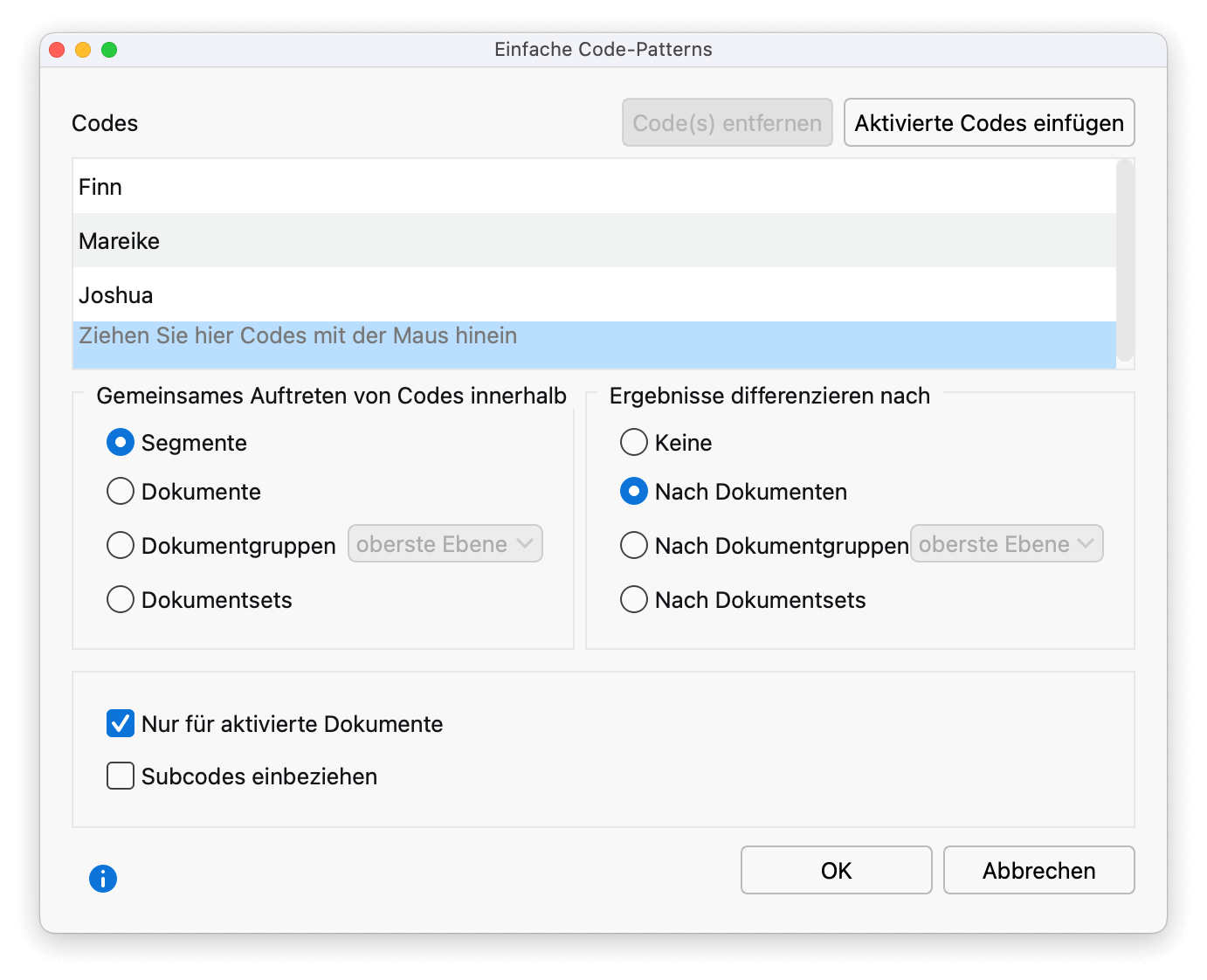Click the Aktivierte Codes einfügen button
Screen dimensions: 1207x980
(x=989, y=123)
